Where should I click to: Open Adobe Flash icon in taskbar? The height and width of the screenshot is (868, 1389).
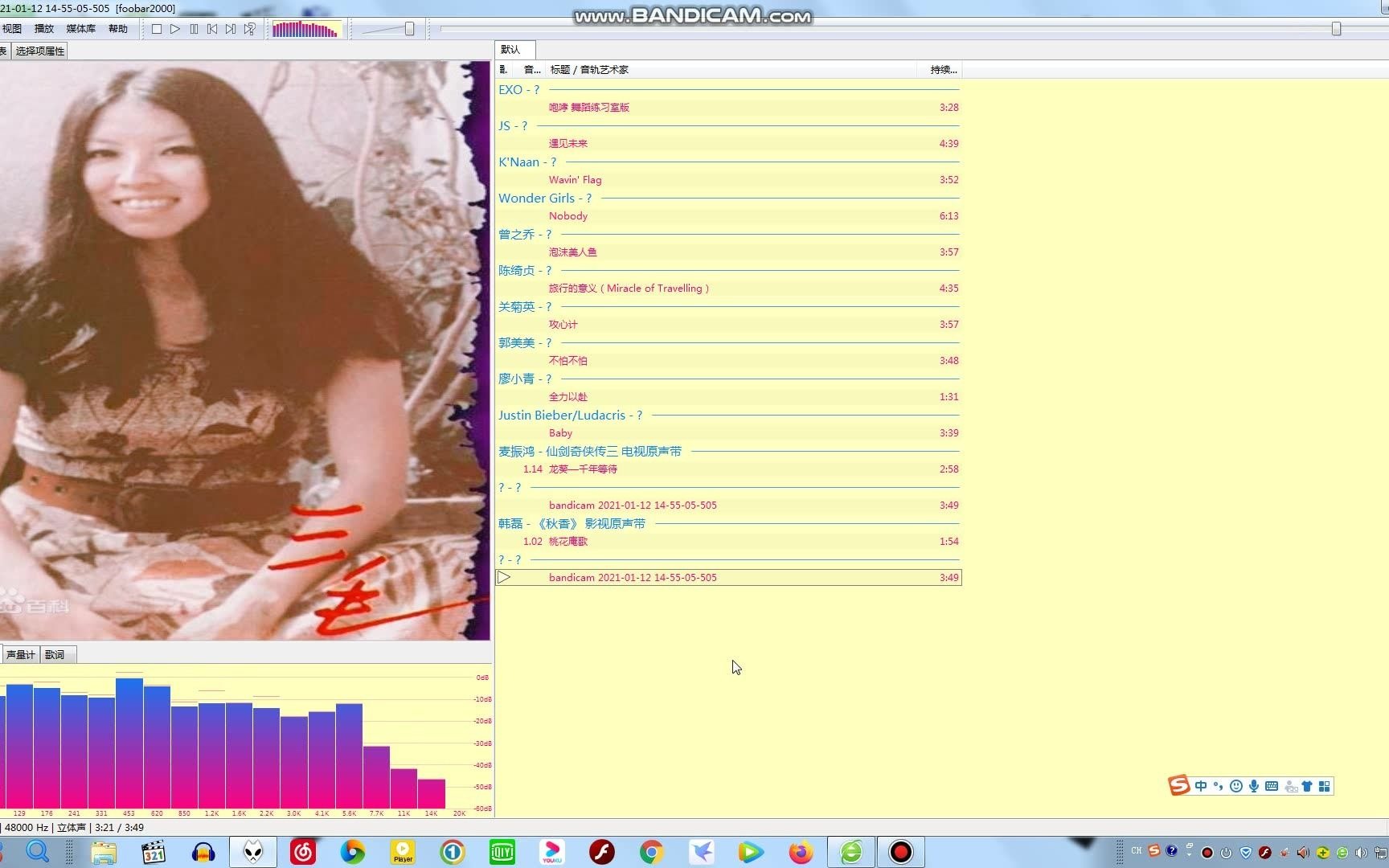point(602,852)
